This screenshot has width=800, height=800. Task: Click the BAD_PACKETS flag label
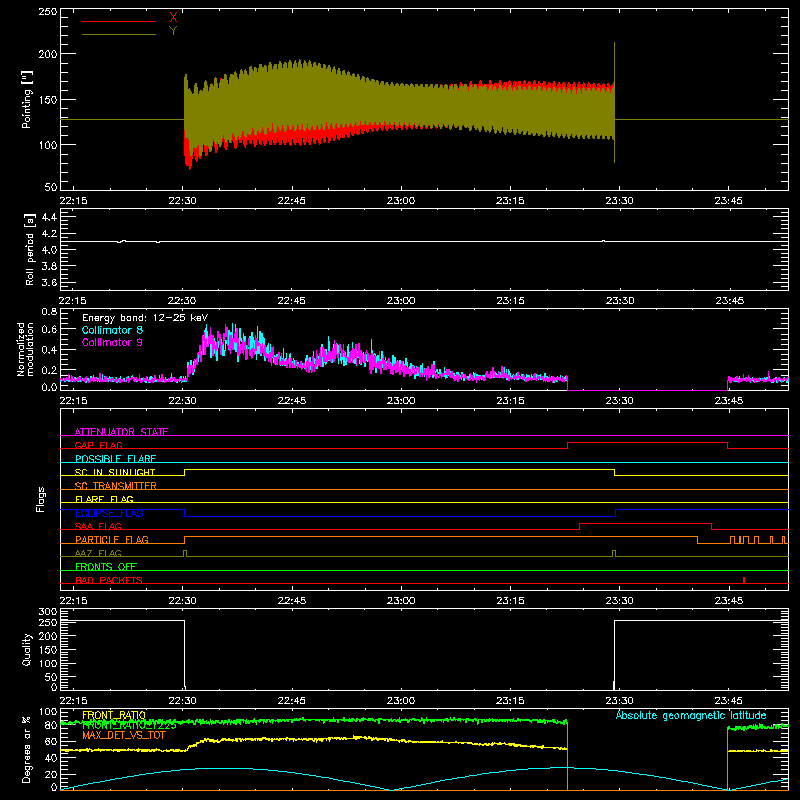(x=109, y=580)
